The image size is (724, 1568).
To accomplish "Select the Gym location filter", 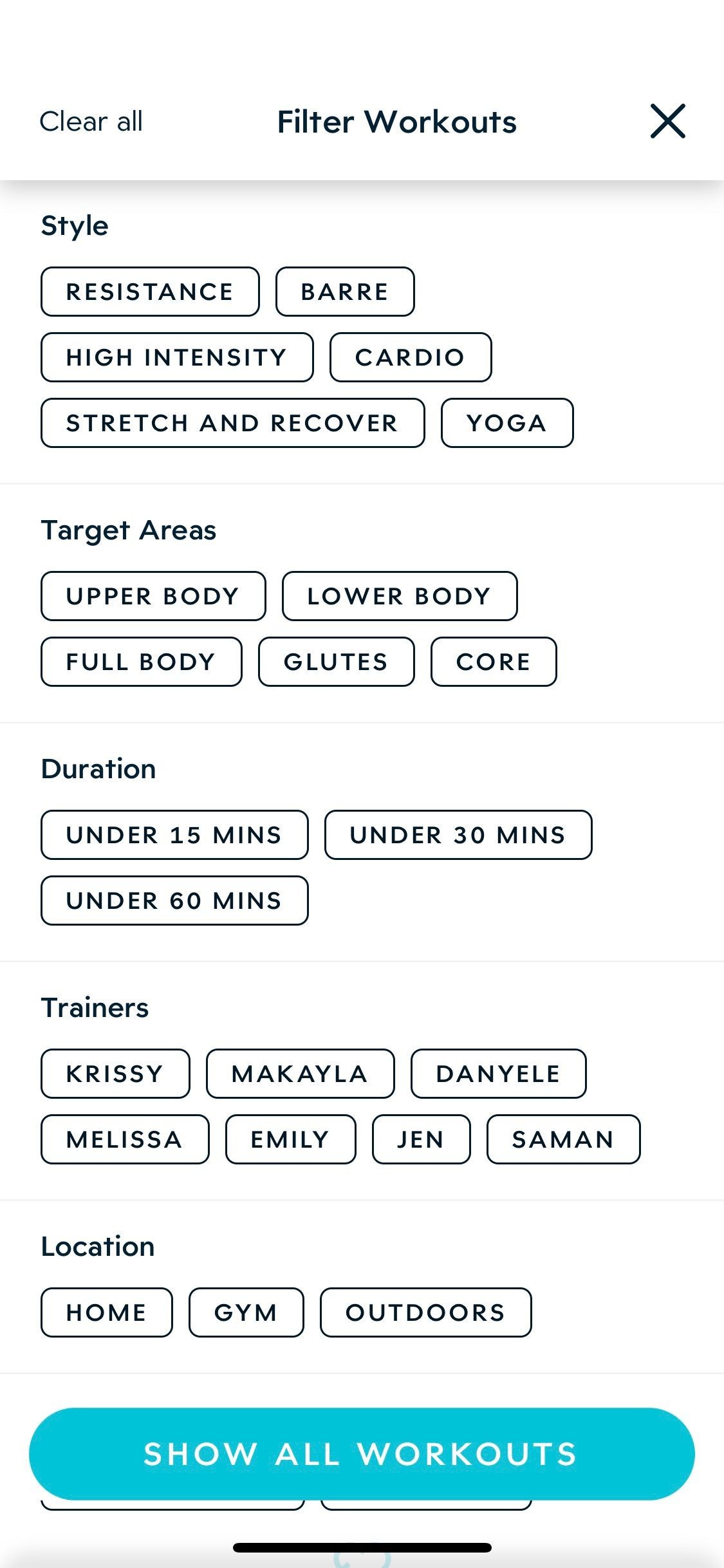I will click(x=246, y=1312).
